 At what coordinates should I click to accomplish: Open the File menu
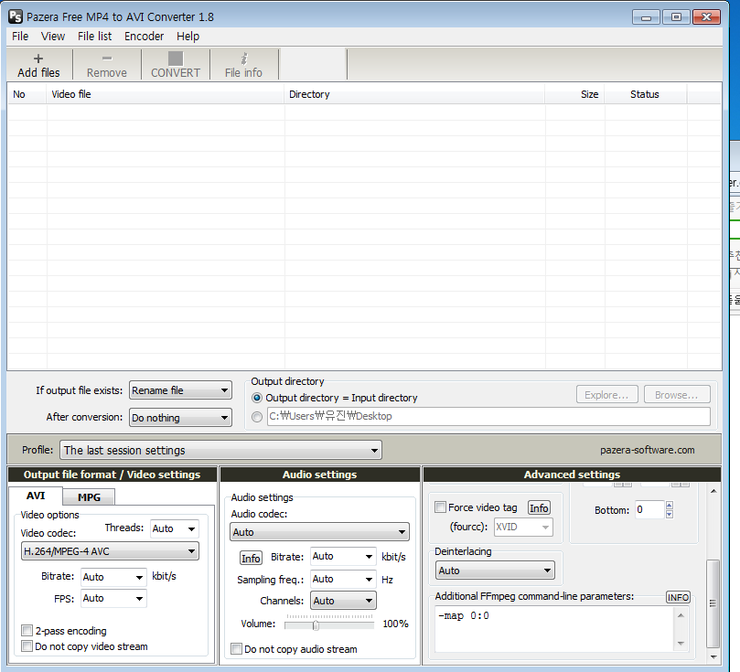20,36
